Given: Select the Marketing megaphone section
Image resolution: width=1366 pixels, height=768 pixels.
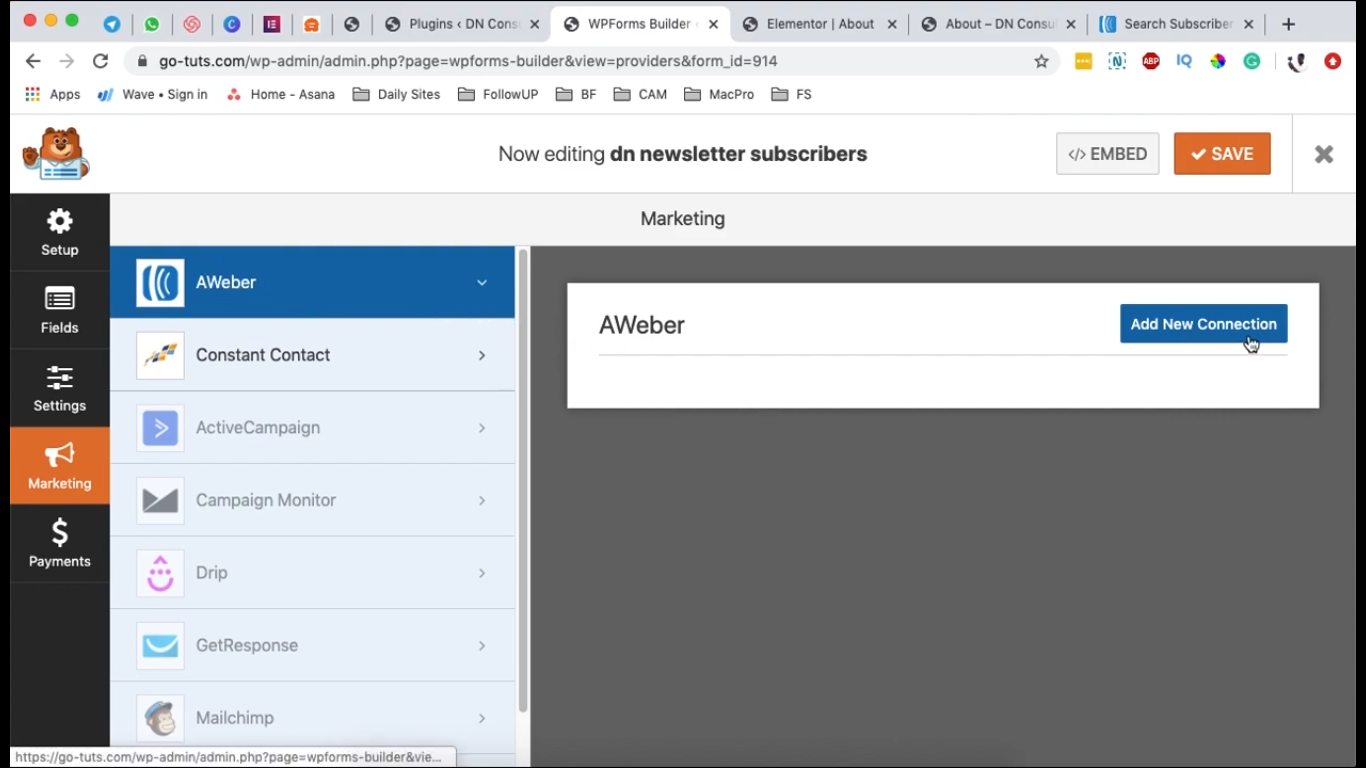Looking at the screenshot, I should tap(60, 466).
